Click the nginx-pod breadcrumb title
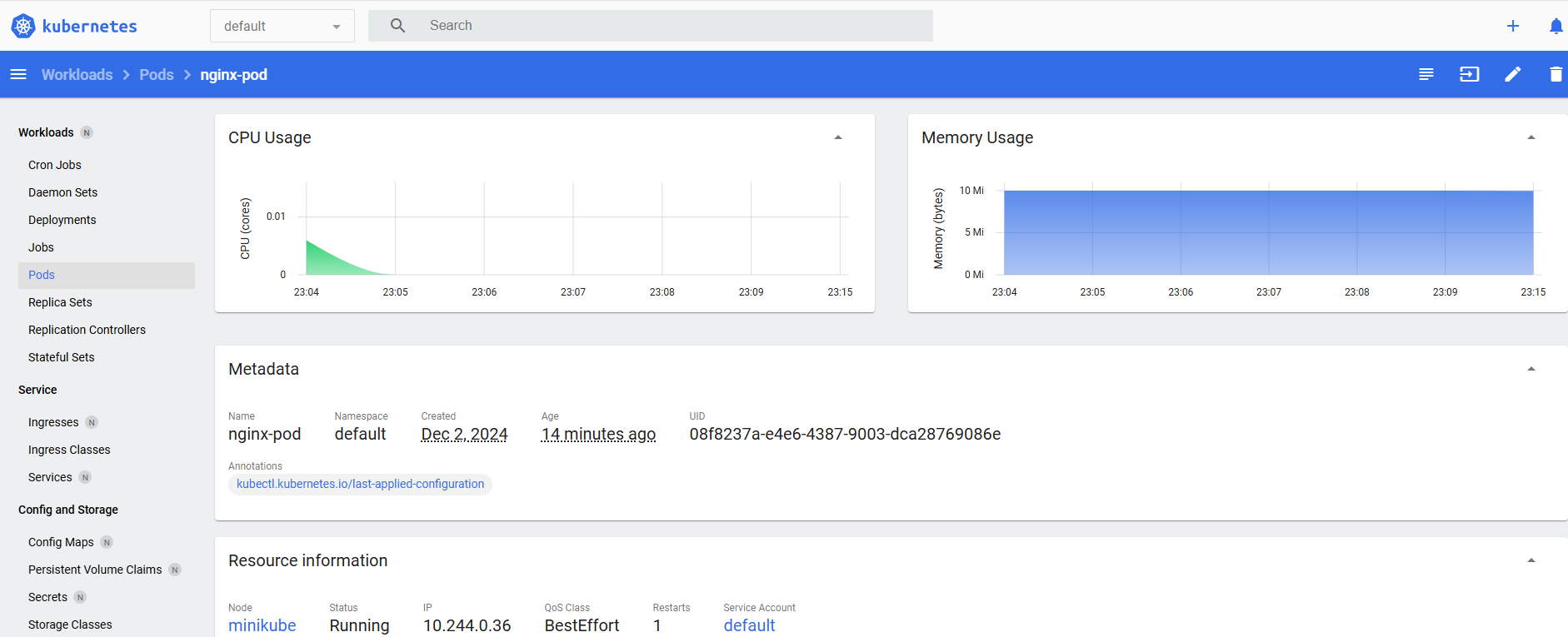This screenshot has width=1568, height=637. (x=234, y=74)
